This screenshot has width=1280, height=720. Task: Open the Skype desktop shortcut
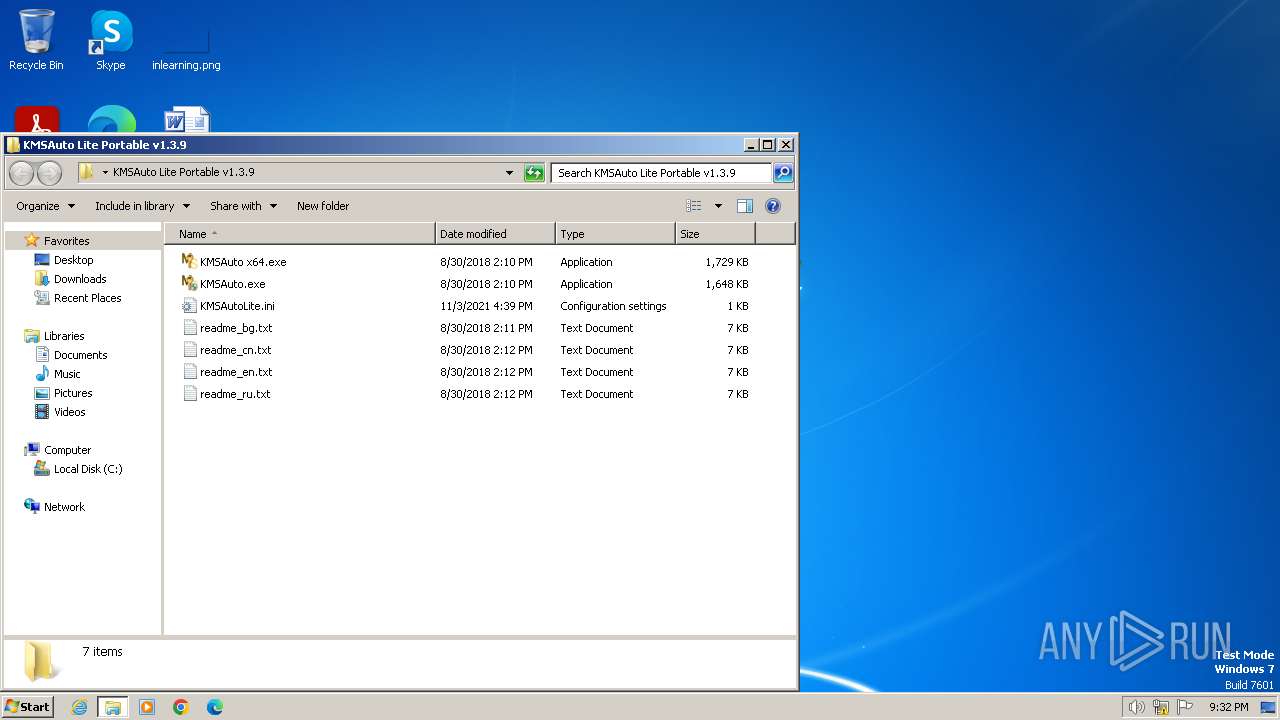(110, 40)
